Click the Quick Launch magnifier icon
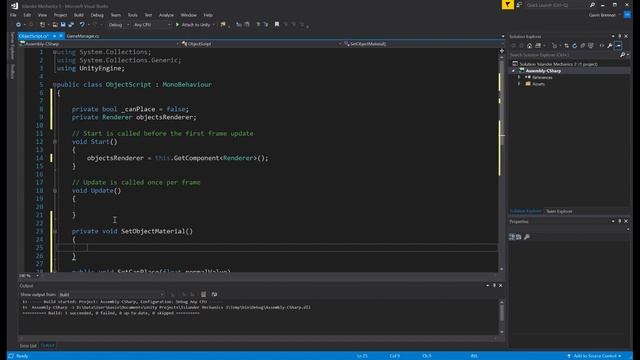 click(x=592, y=5)
